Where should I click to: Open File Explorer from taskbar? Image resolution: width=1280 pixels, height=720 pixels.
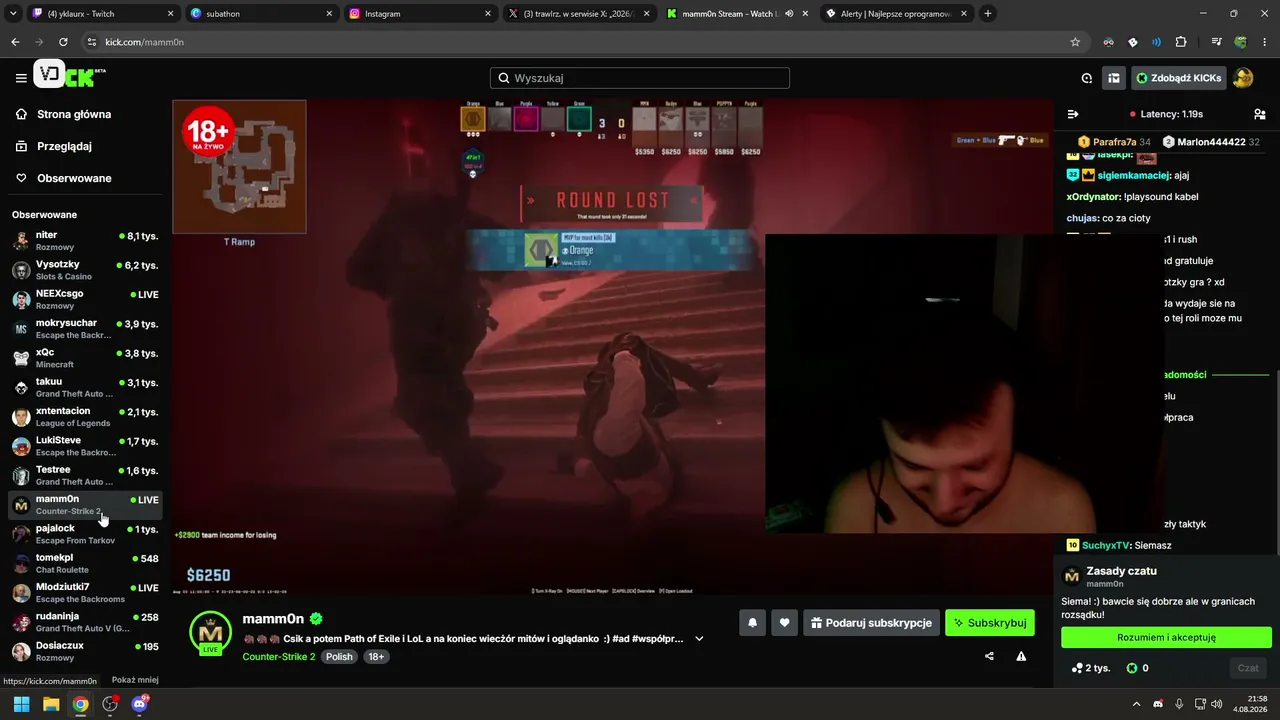51,704
